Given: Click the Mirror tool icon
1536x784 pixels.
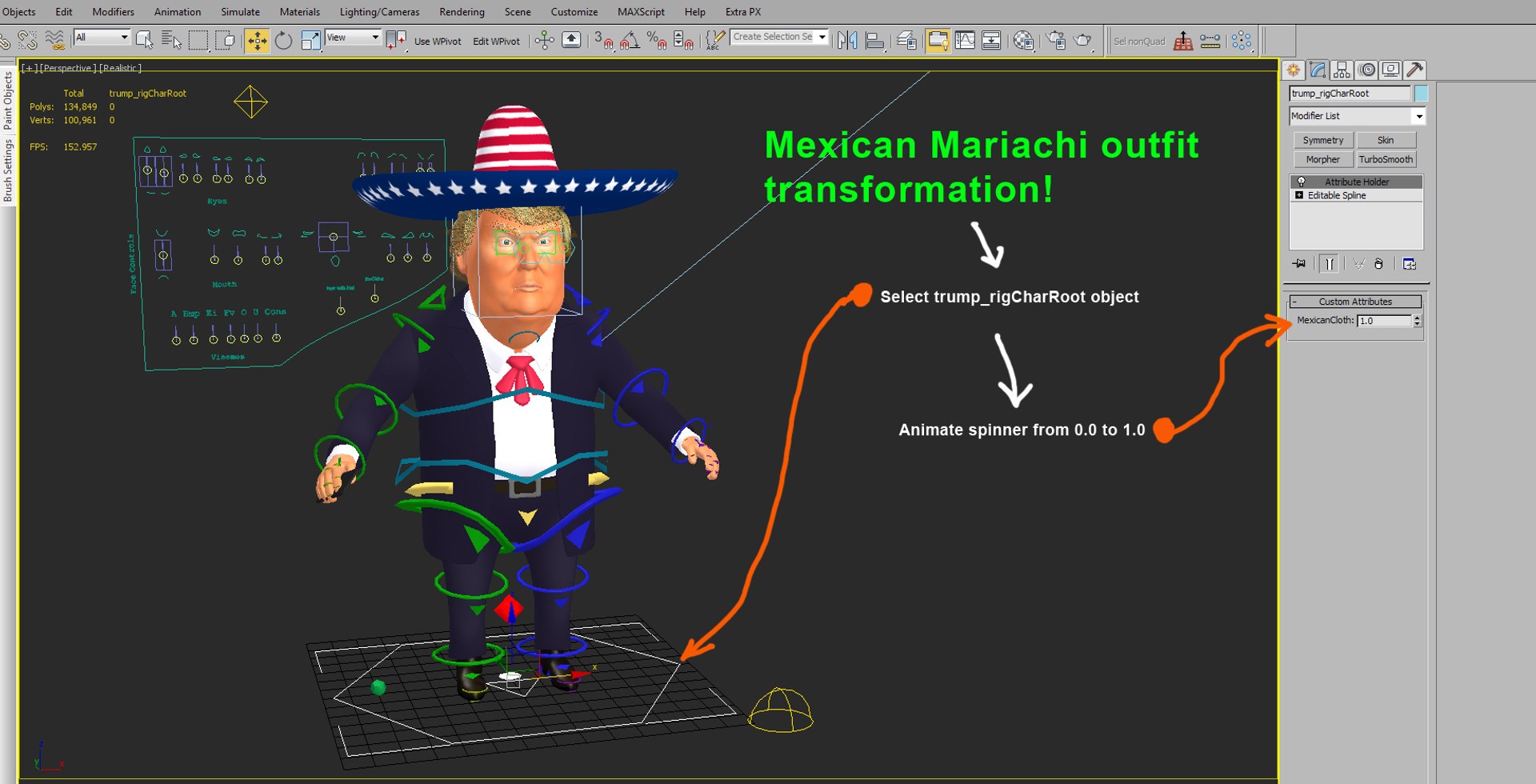Looking at the screenshot, I should (847, 40).
